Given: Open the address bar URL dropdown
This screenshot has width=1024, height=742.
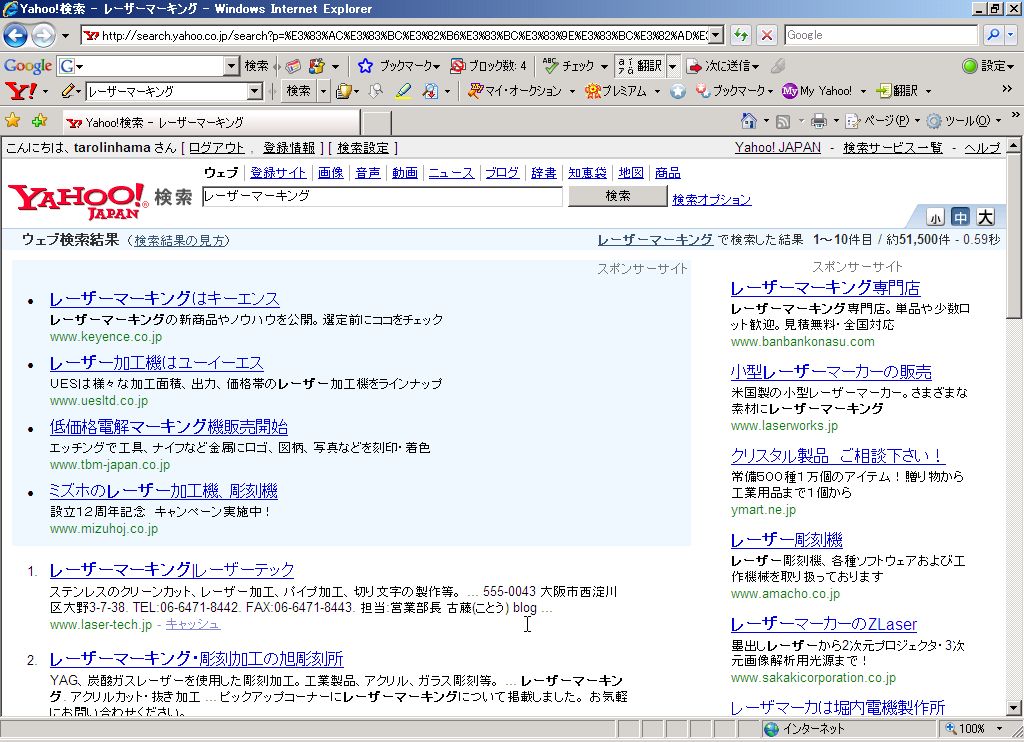Looking at the screenshot, I should pos(716,35).
